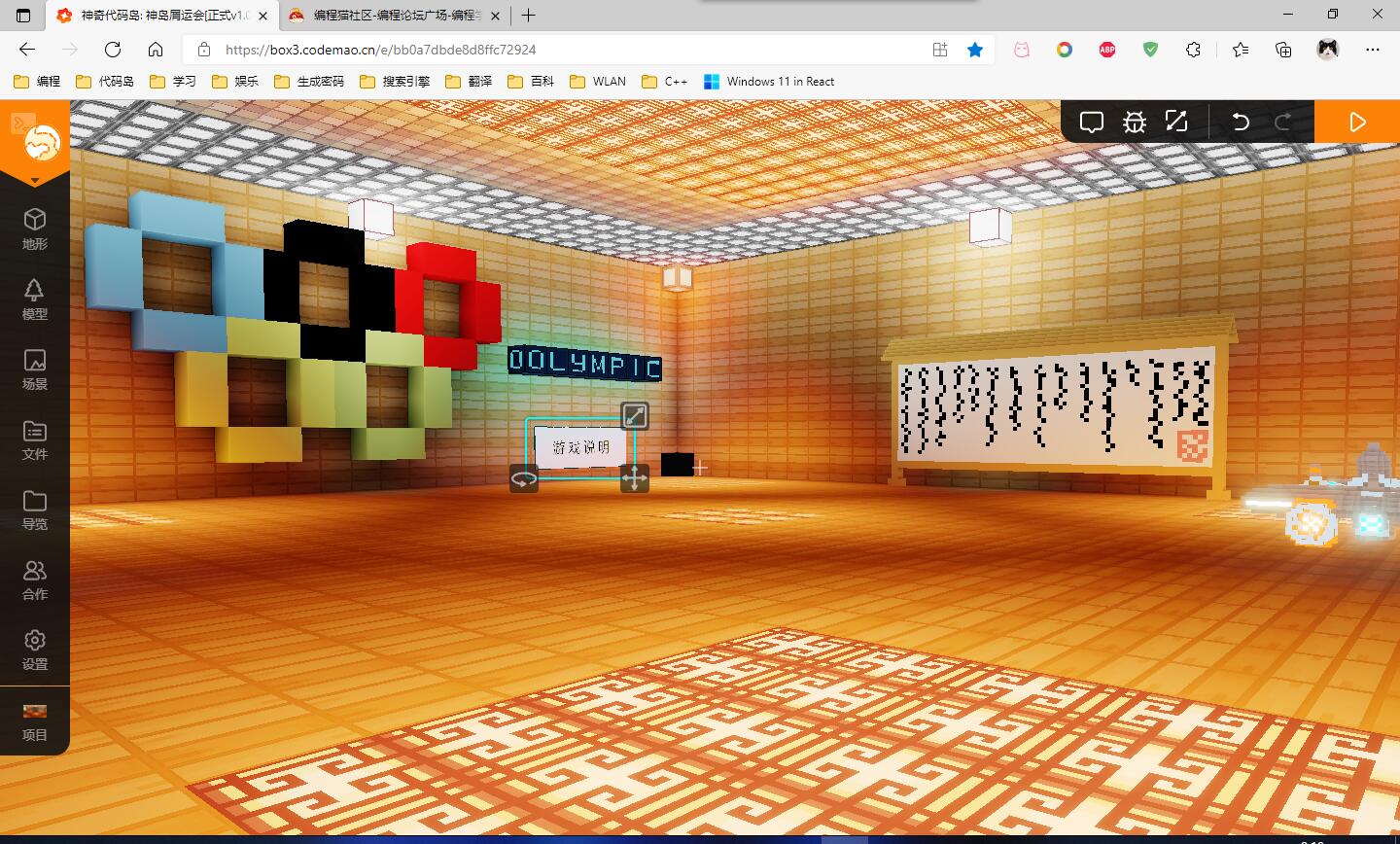Click the move handle on selected object

point(635,478)
